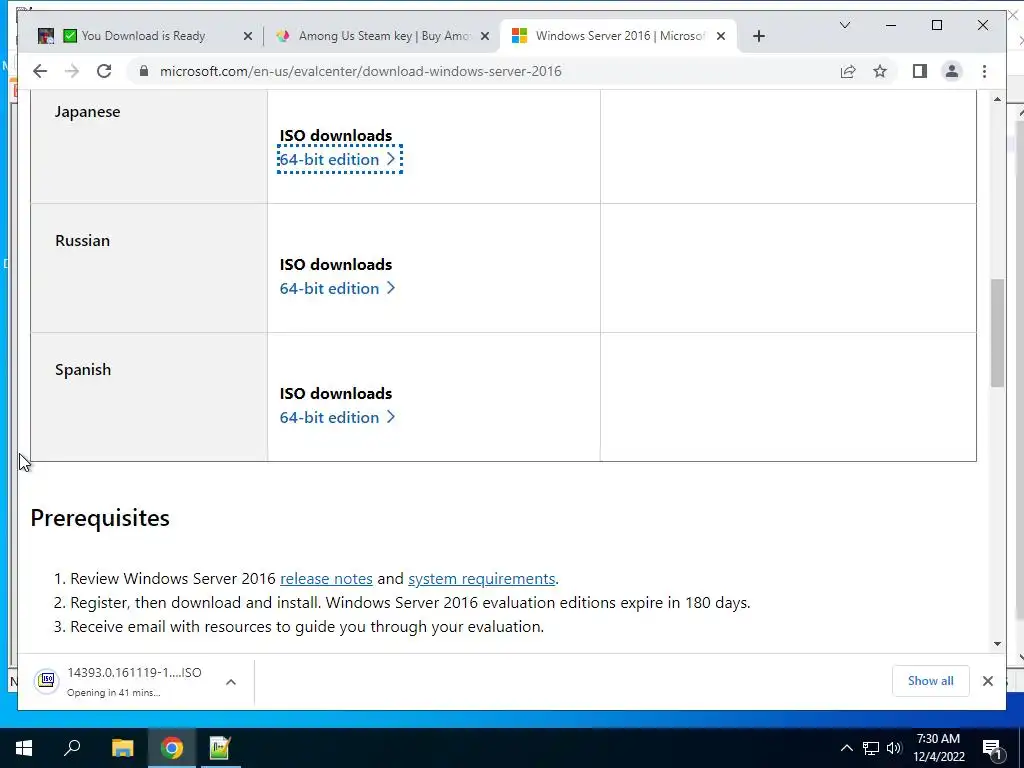Image resolution: width=1024 pixels, height=768 pixels.
Task: Close the 'You Download is Ready' tab
Action: (x=248, y=37)
